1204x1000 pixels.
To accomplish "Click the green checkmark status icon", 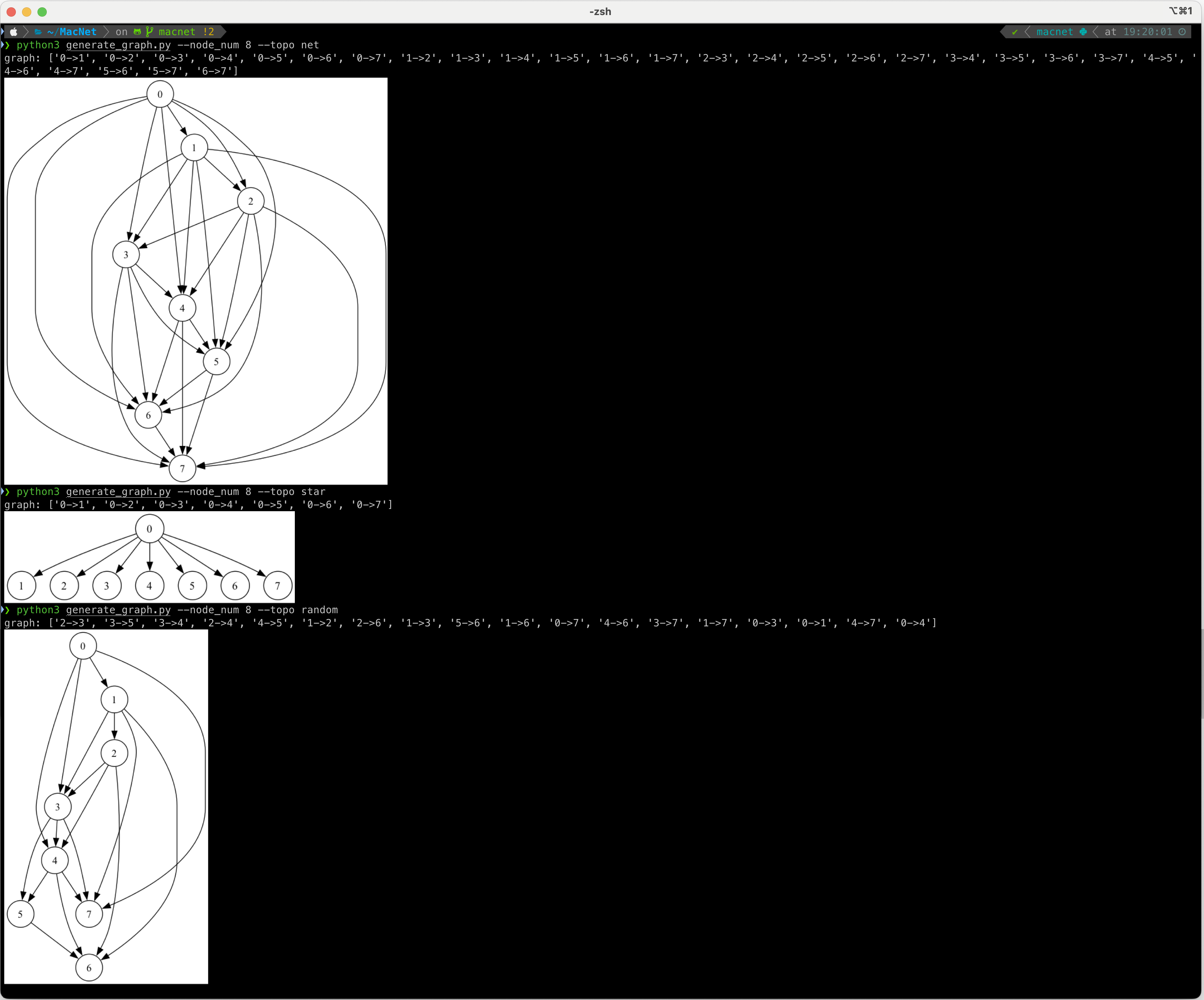I will pyautogui.click(x=1015, y=32).
